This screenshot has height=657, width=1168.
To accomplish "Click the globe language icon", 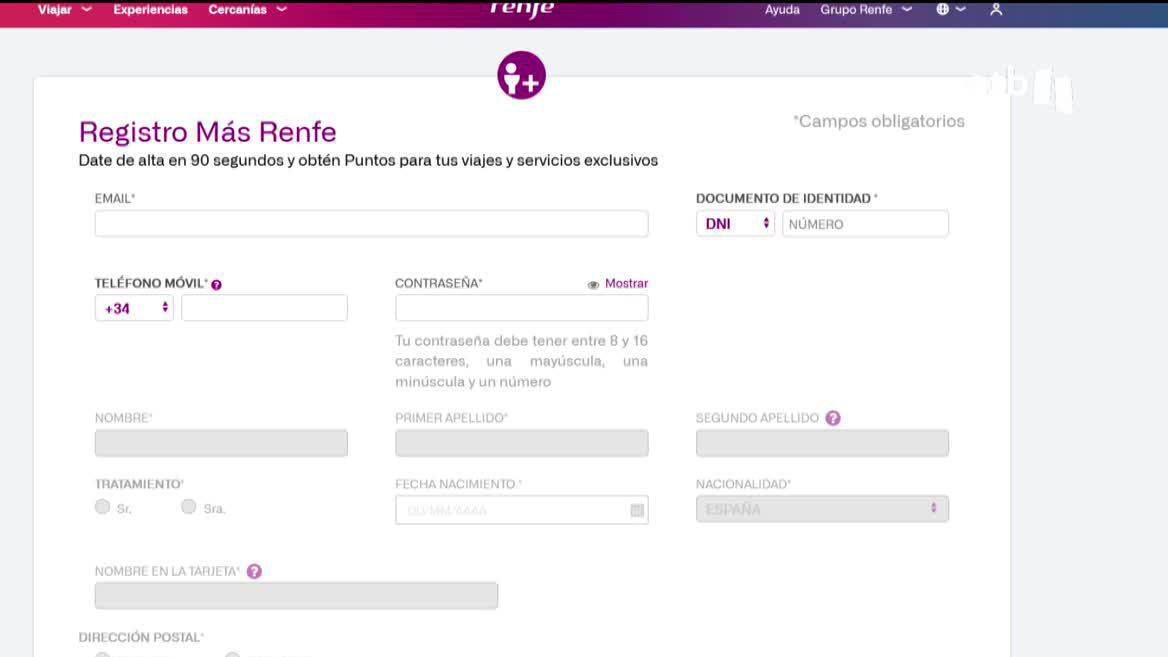I will coord(942,10).
